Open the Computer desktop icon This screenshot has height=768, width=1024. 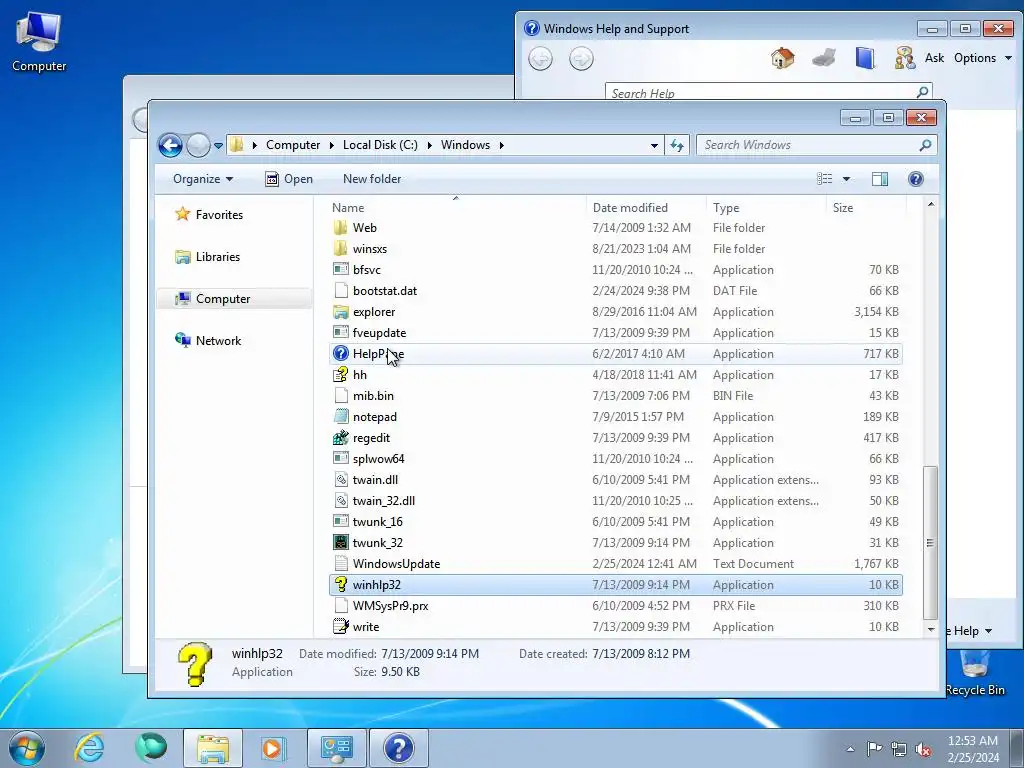click(39, 42)
